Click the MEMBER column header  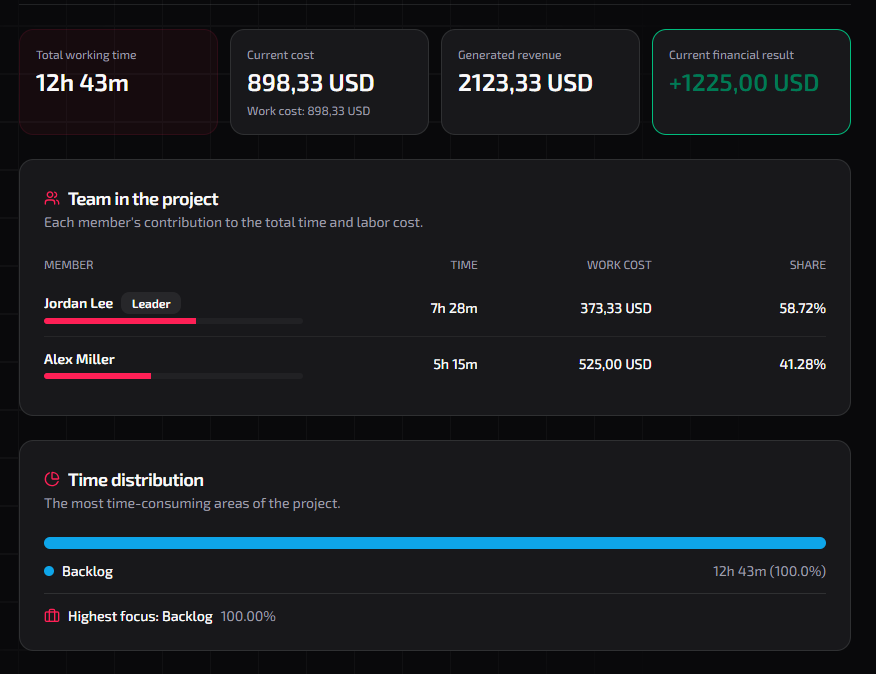[69, 265]
